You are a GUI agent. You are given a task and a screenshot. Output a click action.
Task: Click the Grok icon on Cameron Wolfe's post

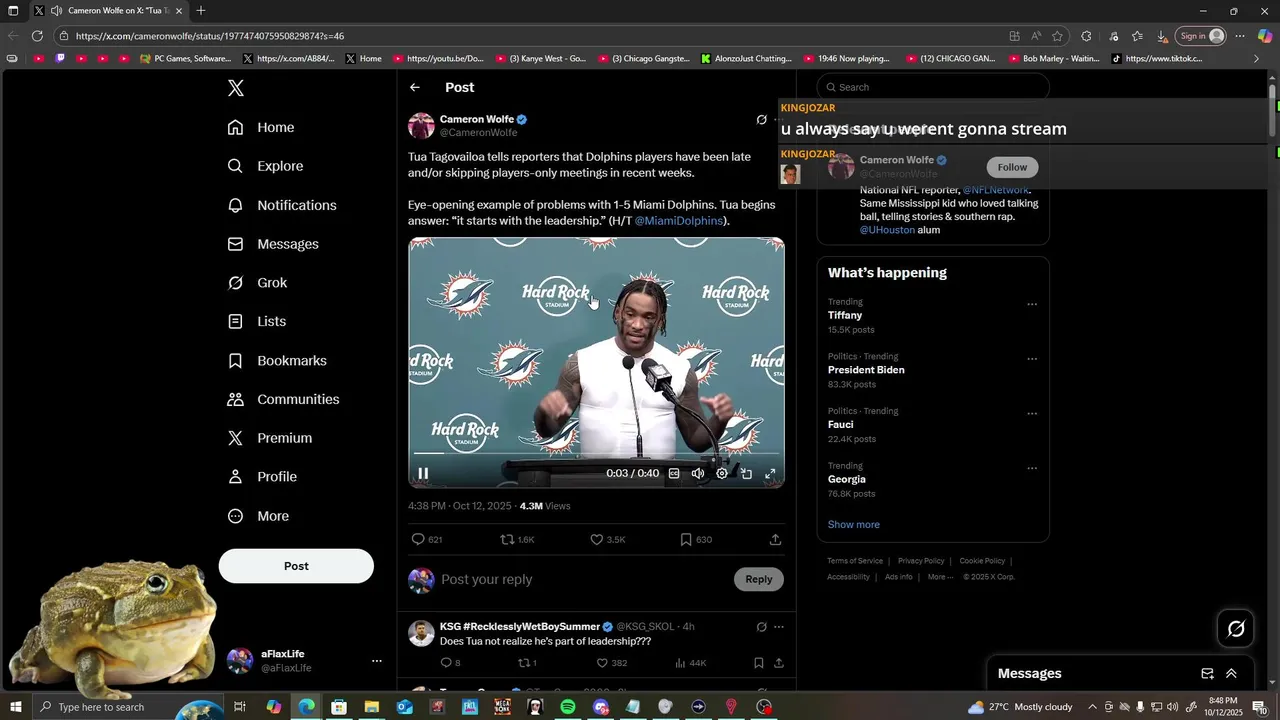point(762,120)
